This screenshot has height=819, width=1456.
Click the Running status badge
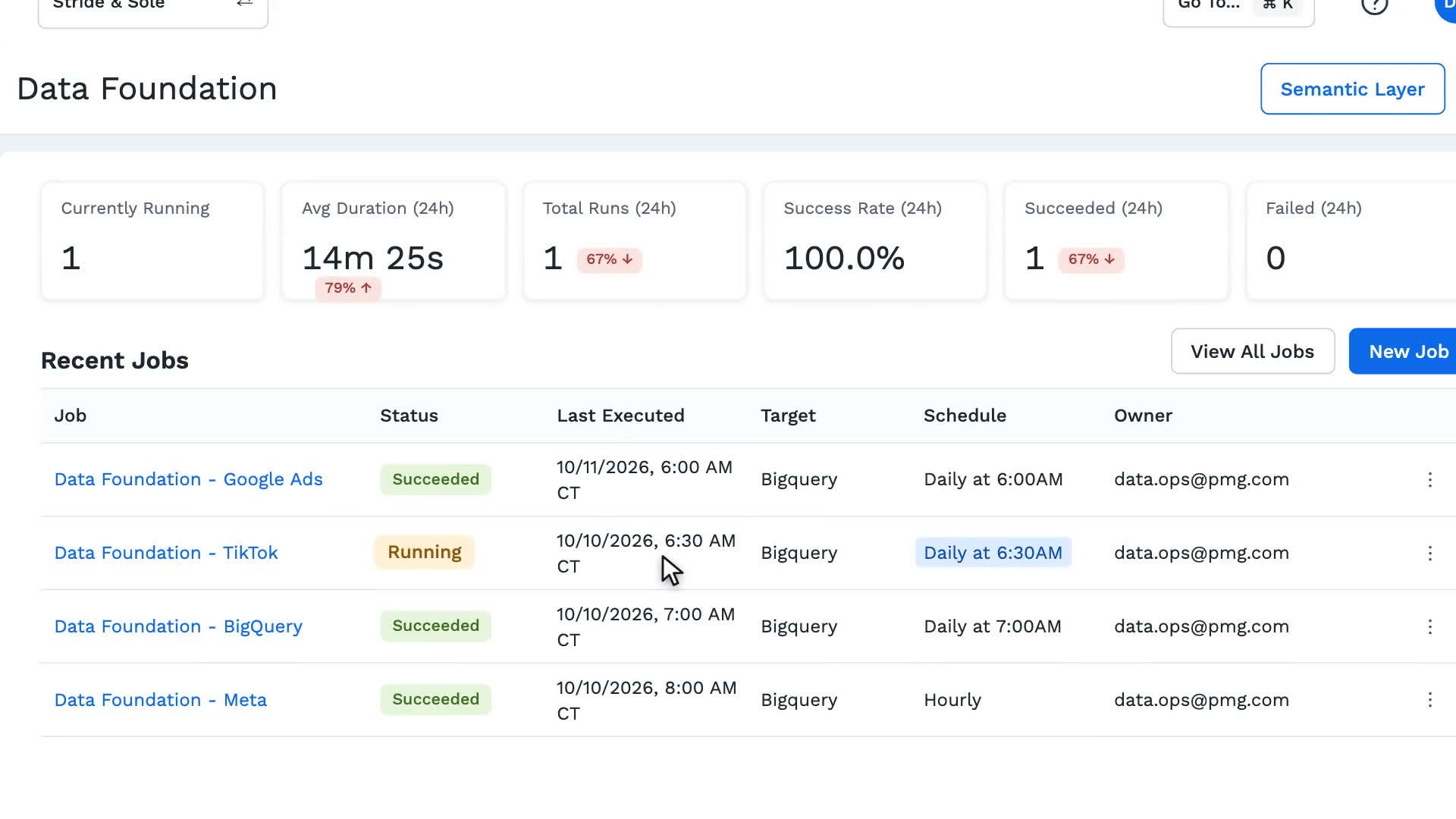tap(424, 552)
